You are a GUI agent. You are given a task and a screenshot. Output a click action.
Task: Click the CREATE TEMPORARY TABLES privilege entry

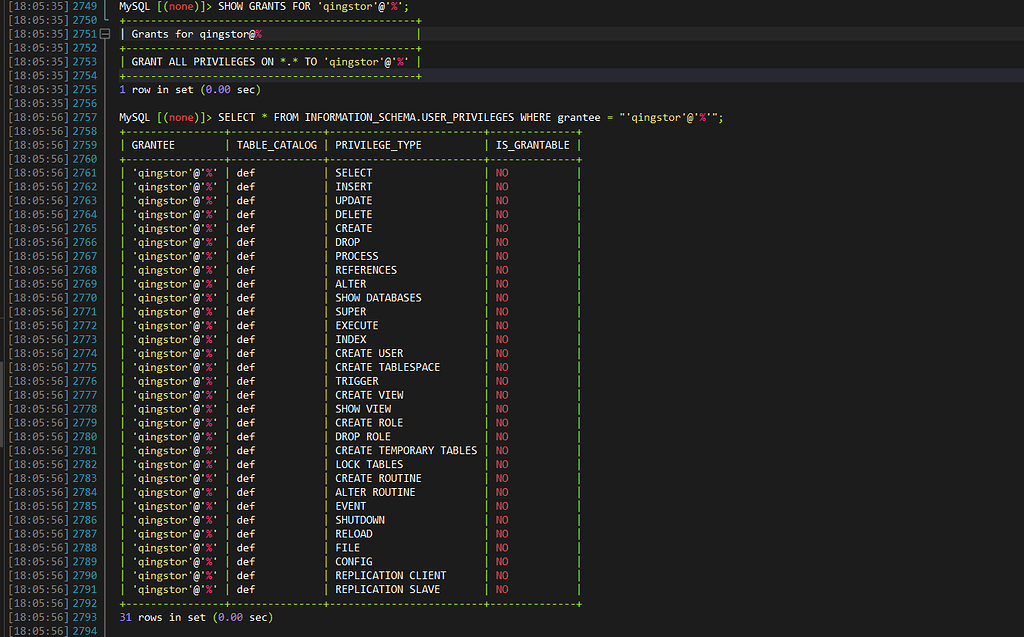[406, 451]
